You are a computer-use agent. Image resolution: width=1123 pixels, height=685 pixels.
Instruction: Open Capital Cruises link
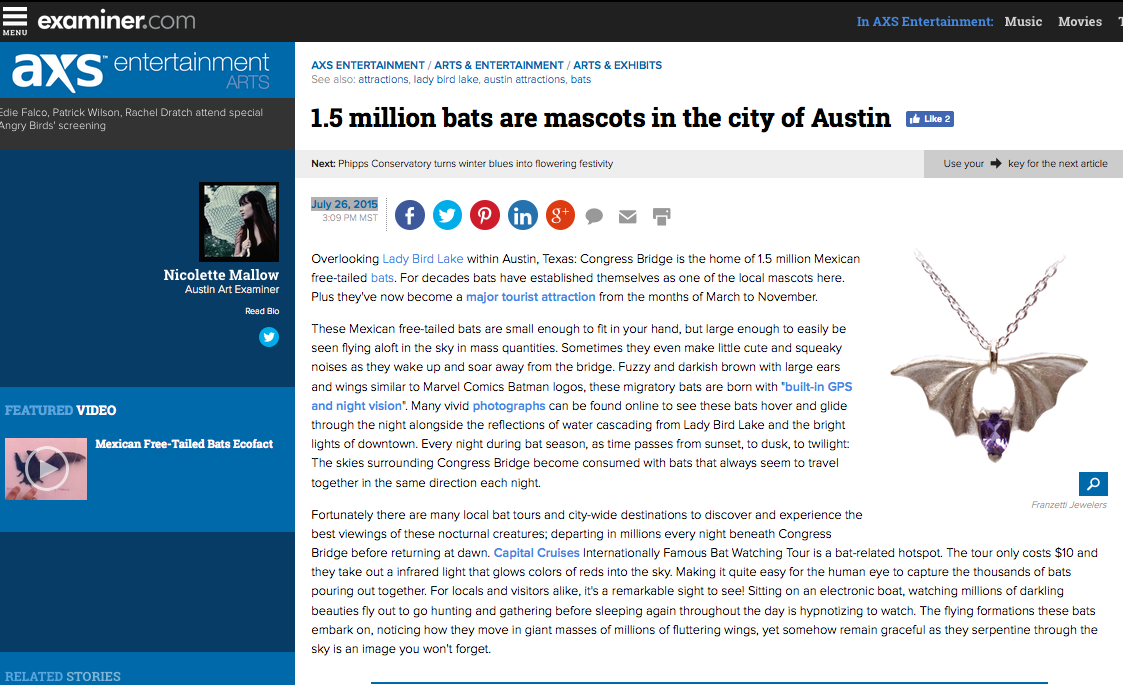(536, 553)
